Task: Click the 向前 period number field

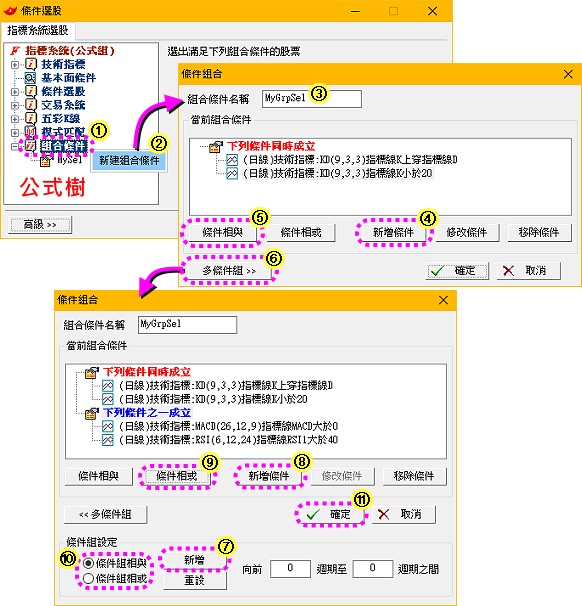Action: point(290,569)
